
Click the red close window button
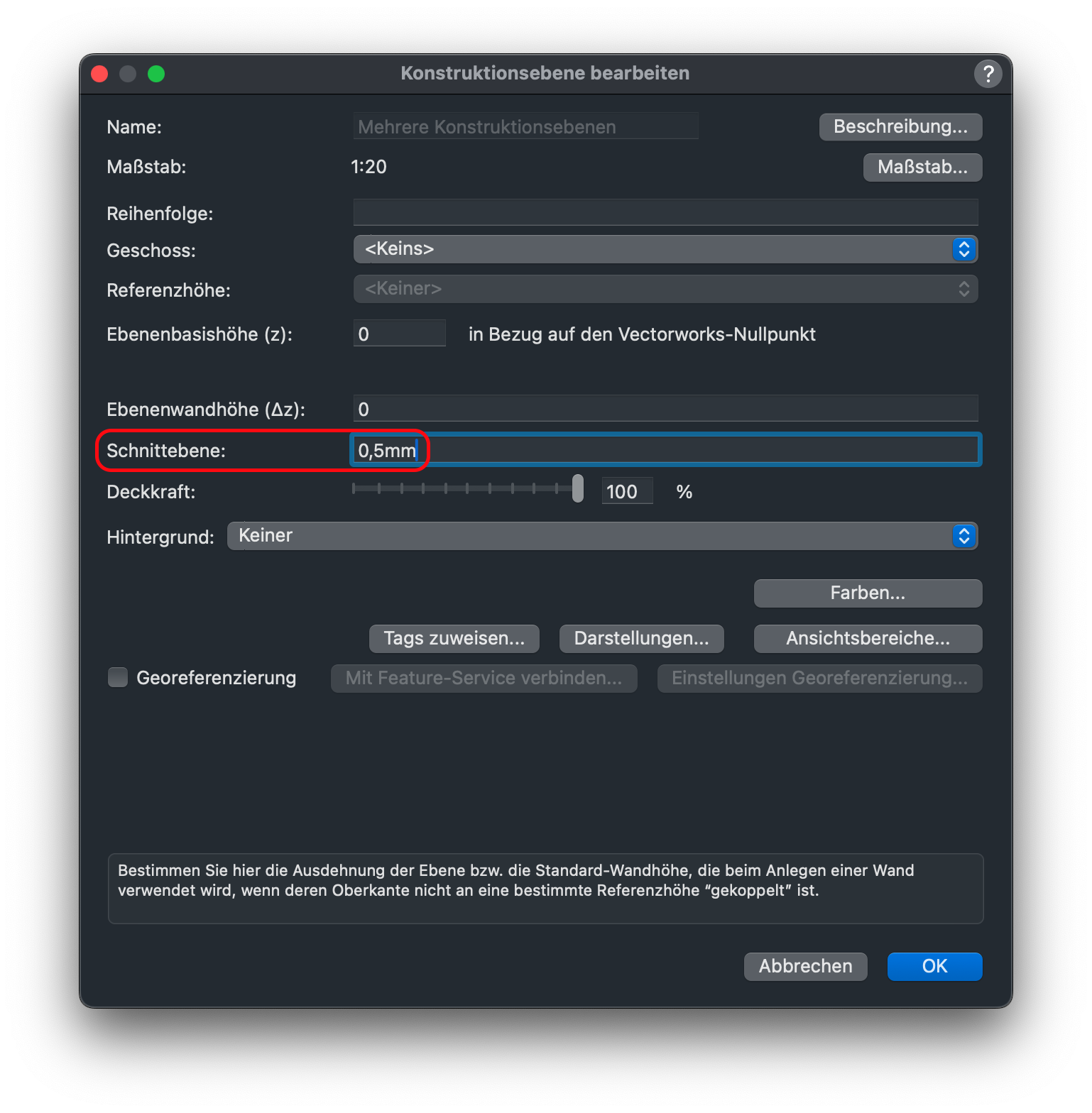click(100, 74)
